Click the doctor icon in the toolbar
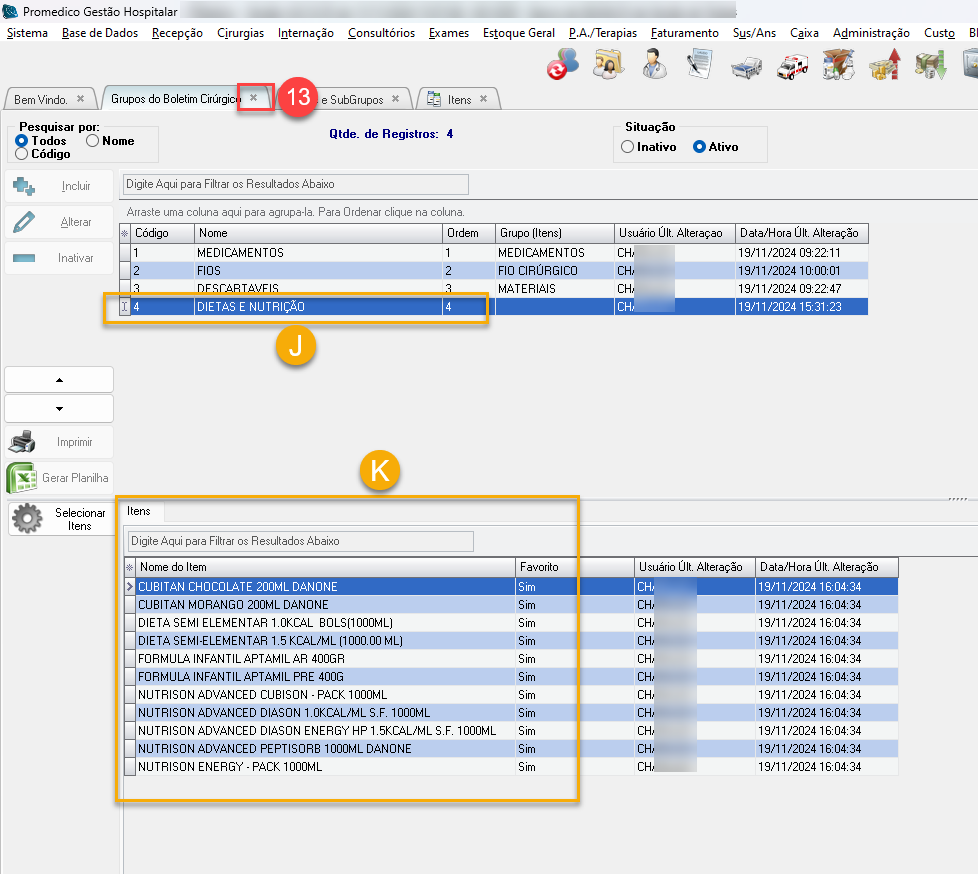The height and width of the screenshot is (874, 978). pyautogui.click(x=655, y=65)
